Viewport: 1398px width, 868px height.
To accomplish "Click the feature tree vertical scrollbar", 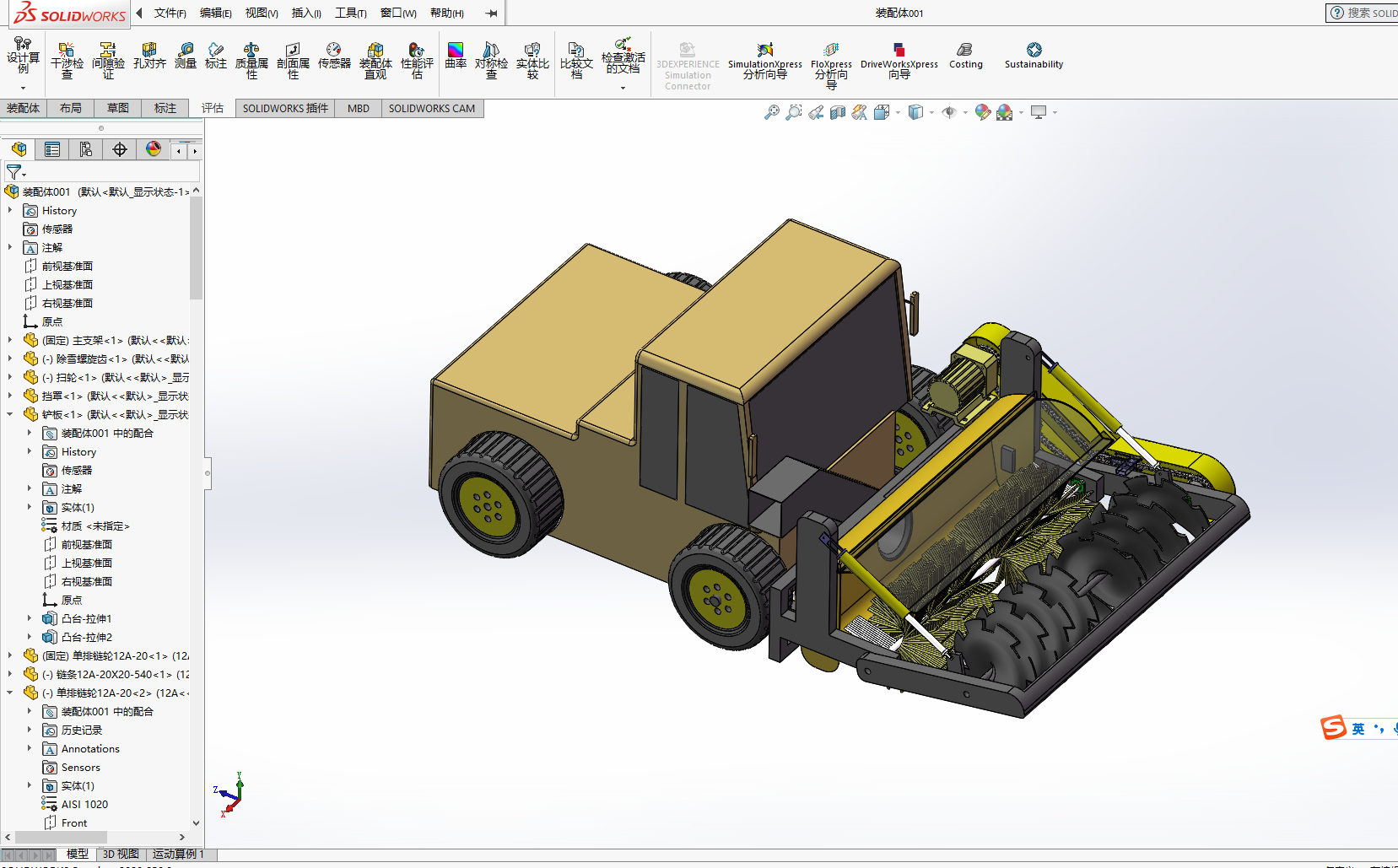I will 197,248.
